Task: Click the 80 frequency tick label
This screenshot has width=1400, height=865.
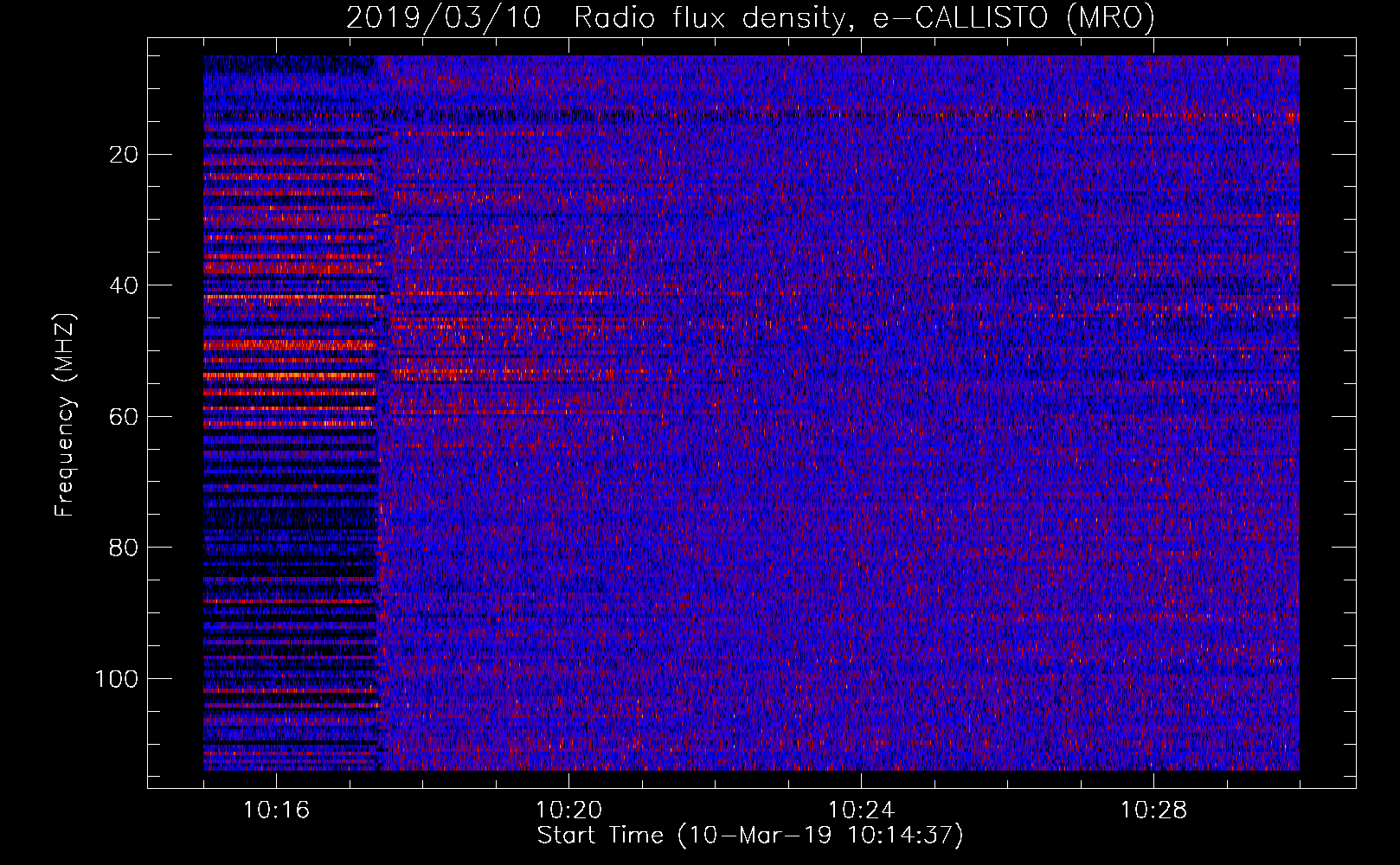Action: point(124,548)
